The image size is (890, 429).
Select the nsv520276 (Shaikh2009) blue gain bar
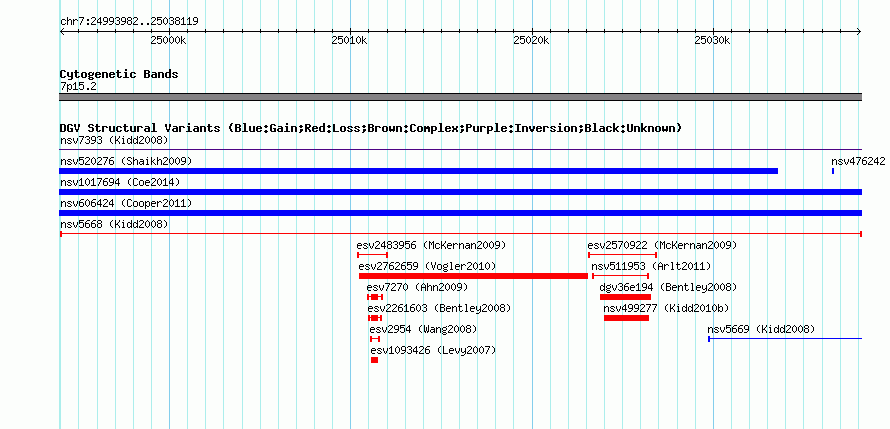pyautogui.click(x=418, y=171)
